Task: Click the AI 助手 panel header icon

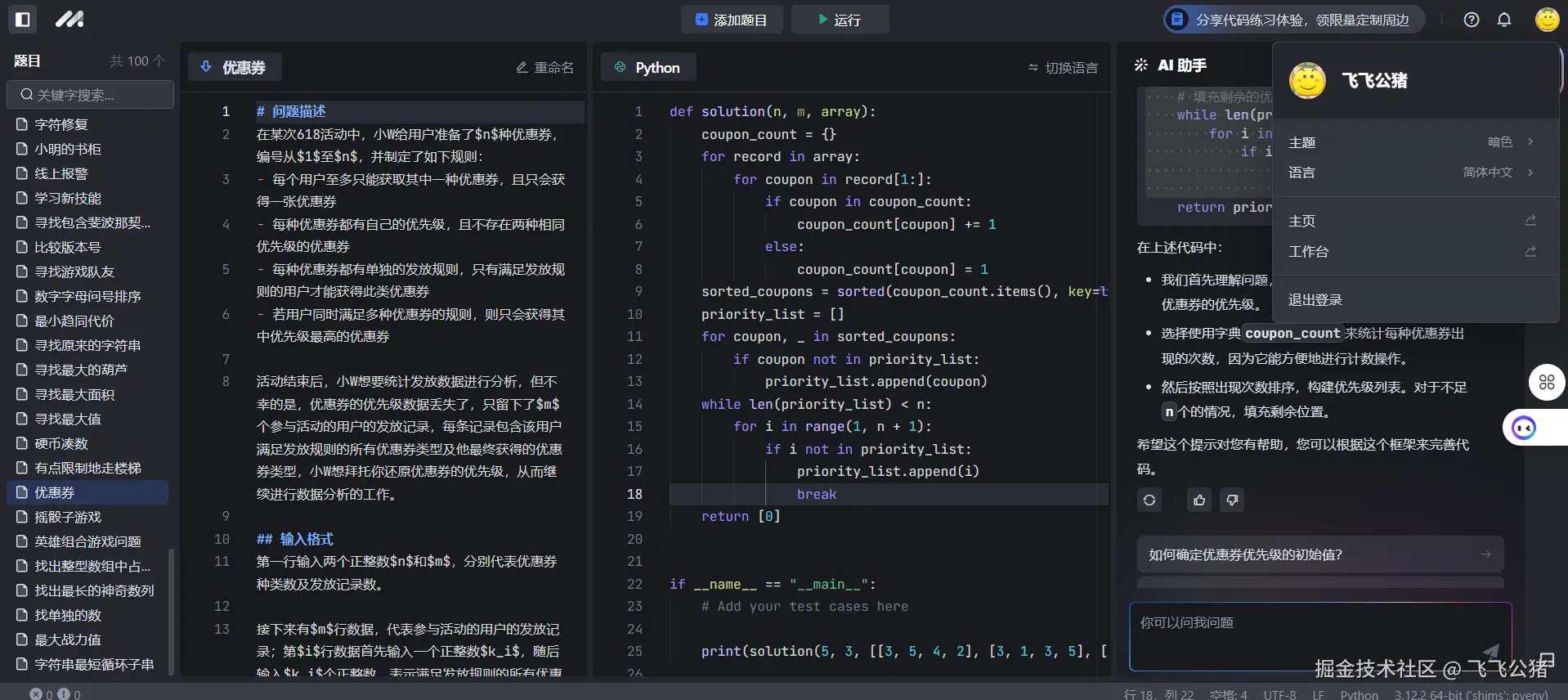Action: pyautogui.click(x=1141, y=65)
